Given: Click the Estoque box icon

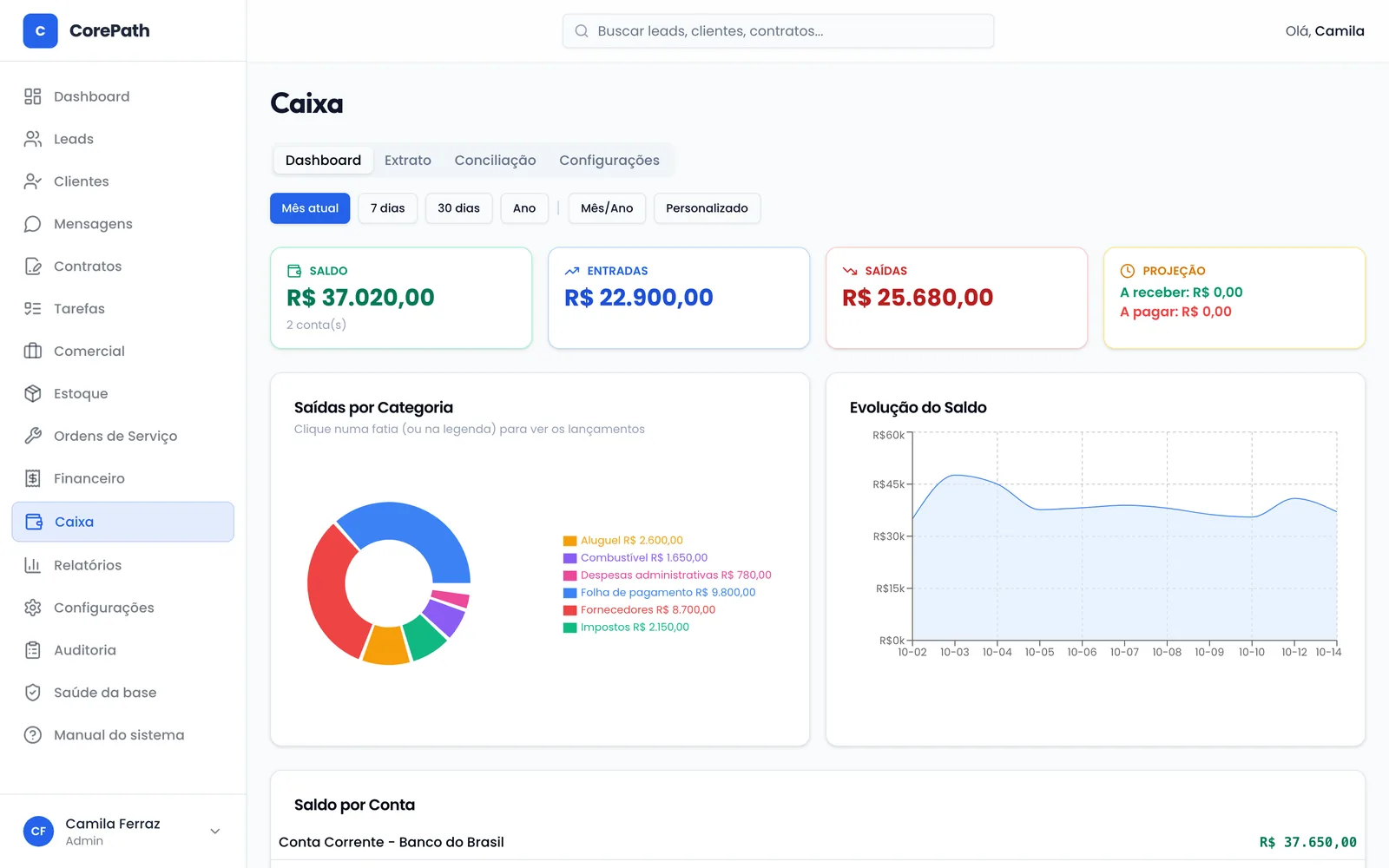Looking at the screenshot, I should (33, 394).
